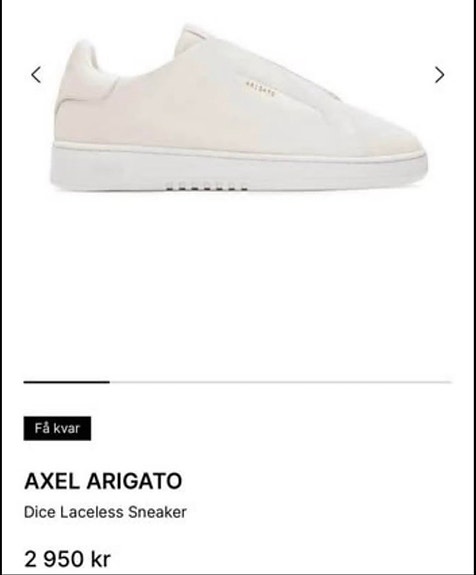The height and width of the screenshot is (575, 476).
Task: Open the AXEL ARIGATO brand link
Action: 103,481
